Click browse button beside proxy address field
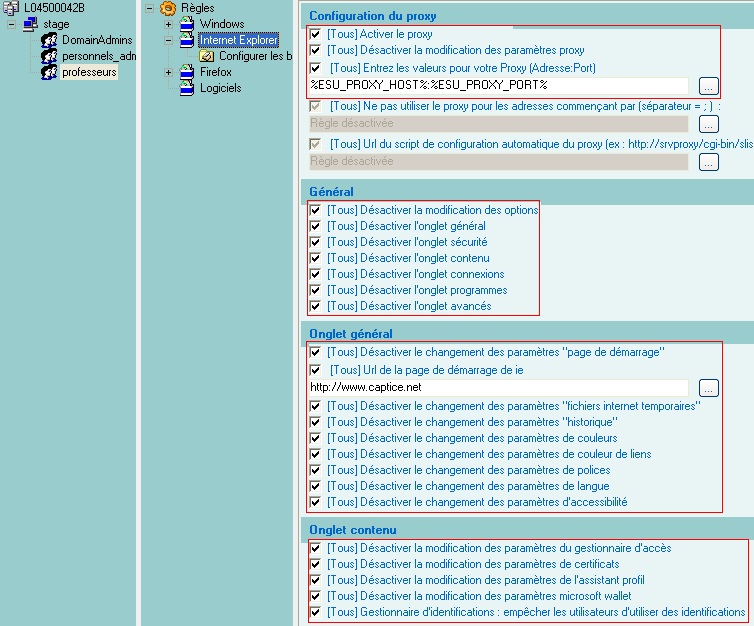Viewport: 754px width, 626px height. (708, 85)
